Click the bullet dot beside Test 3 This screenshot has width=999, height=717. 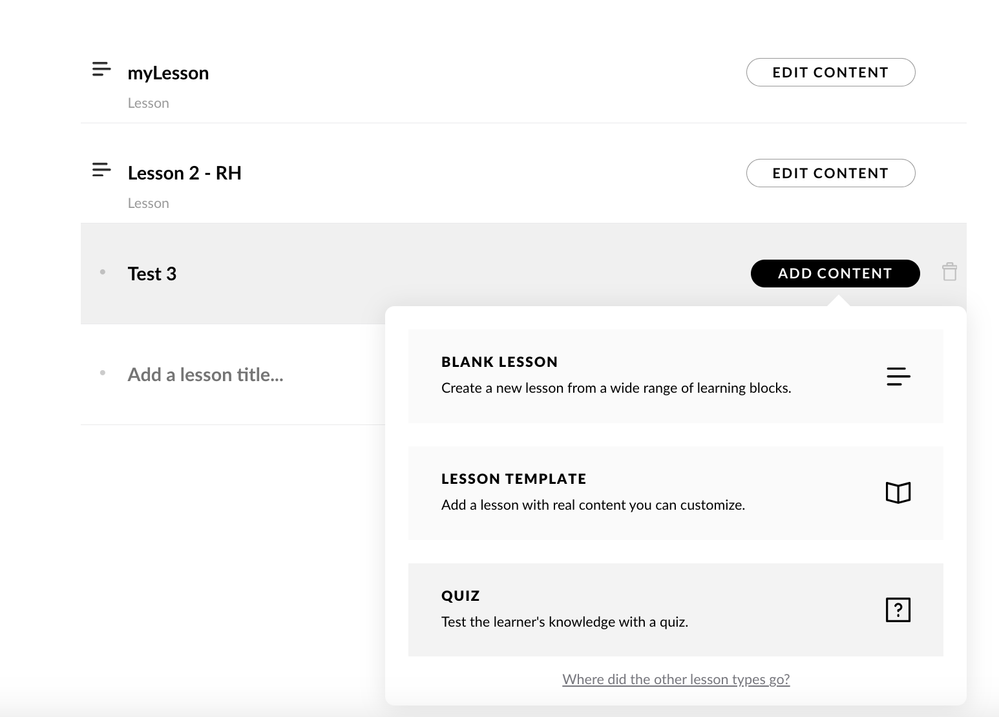tap(102, 273)
